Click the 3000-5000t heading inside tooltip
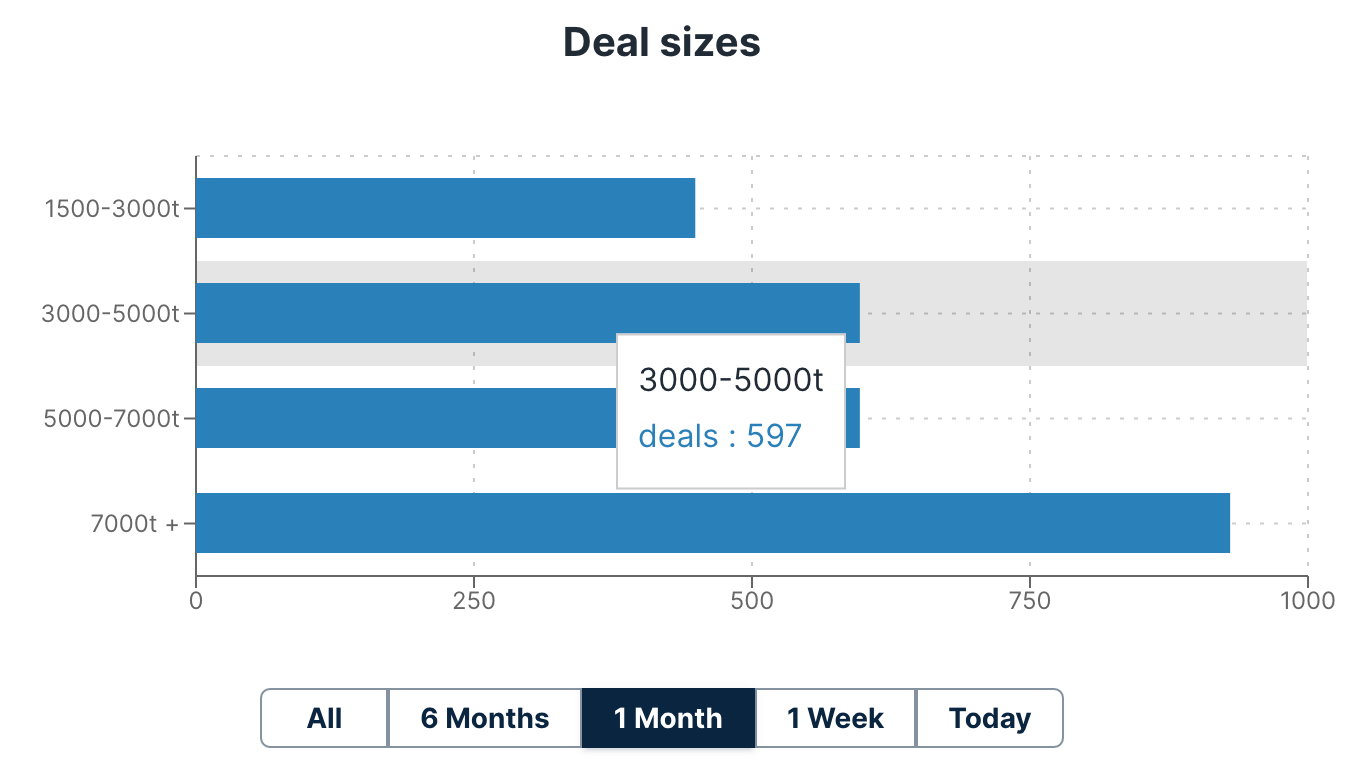Viewport: 1370px width, 770px height. coord(731,381)
